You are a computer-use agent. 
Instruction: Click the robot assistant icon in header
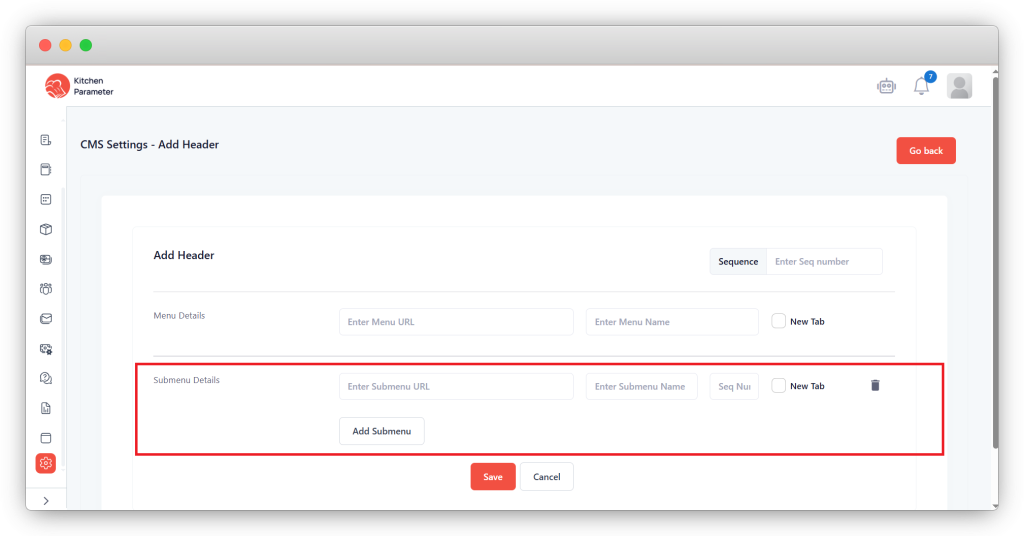pyautogui.click(x=886, y=87)
